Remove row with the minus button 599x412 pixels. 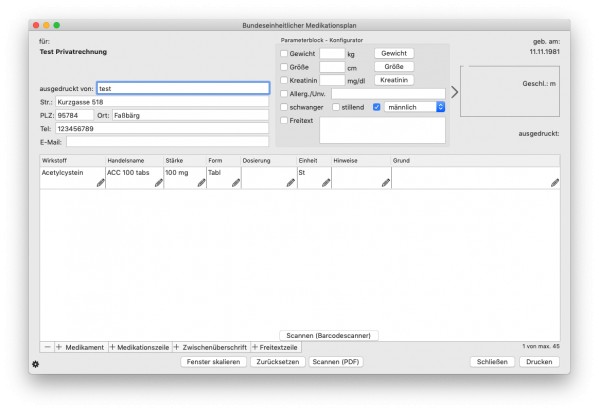click(47, 347)
